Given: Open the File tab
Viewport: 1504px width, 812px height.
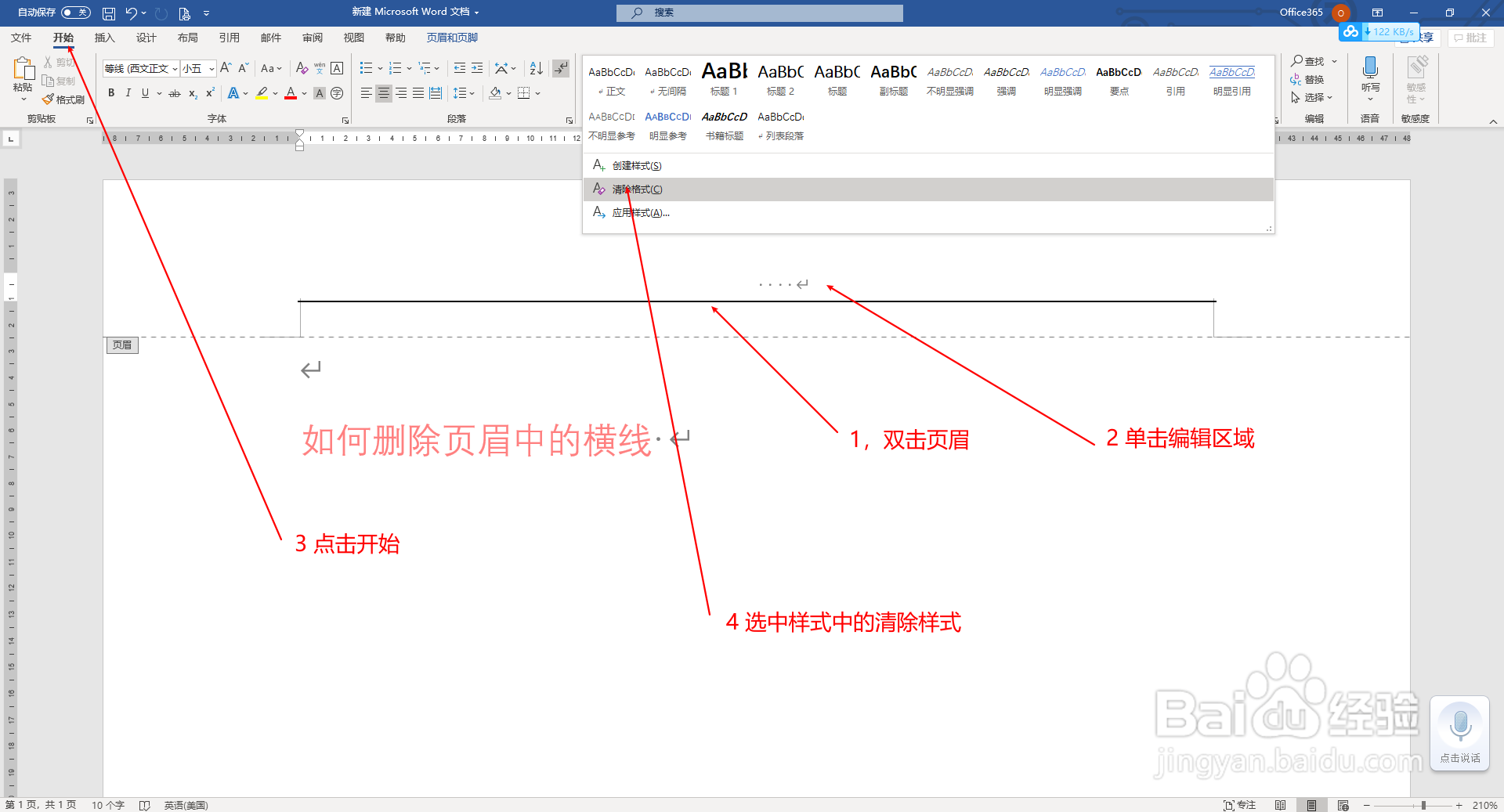Looking at the screenshot, I should 21,38.
